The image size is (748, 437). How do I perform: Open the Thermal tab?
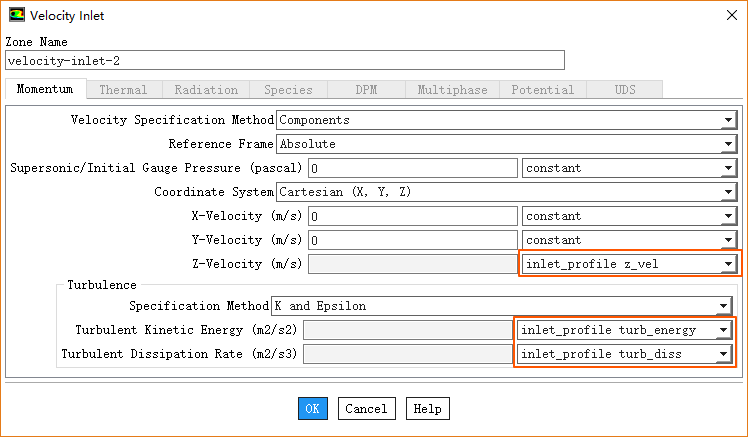(x=123, y=90)
